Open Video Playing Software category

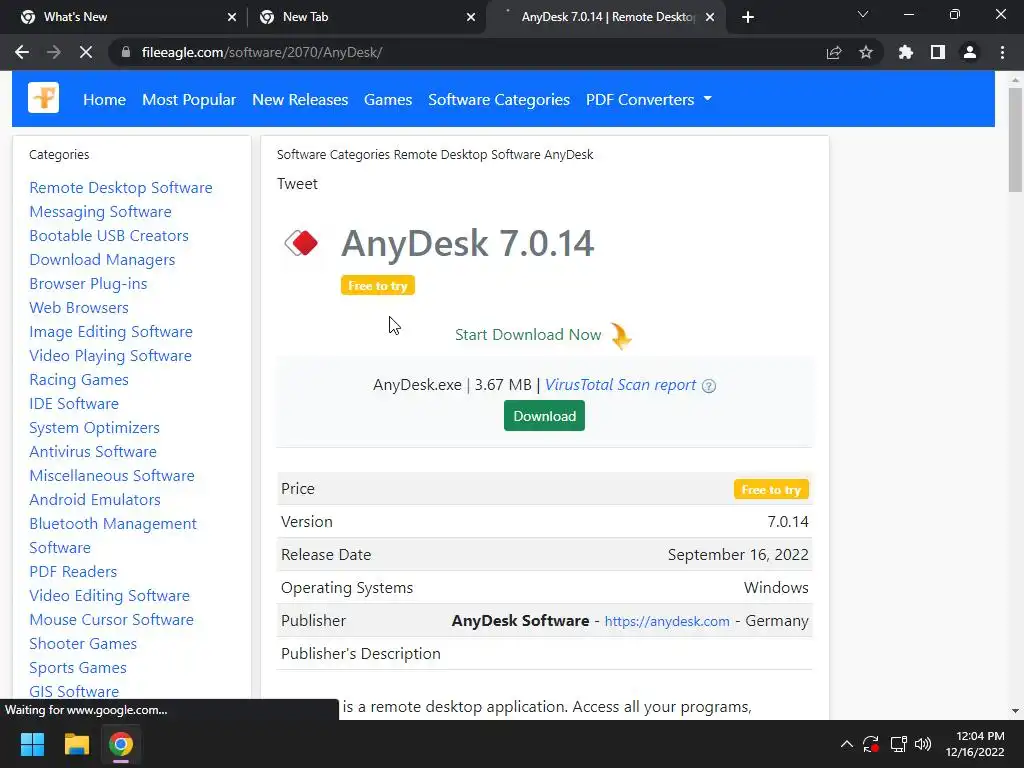coord(110,356)
